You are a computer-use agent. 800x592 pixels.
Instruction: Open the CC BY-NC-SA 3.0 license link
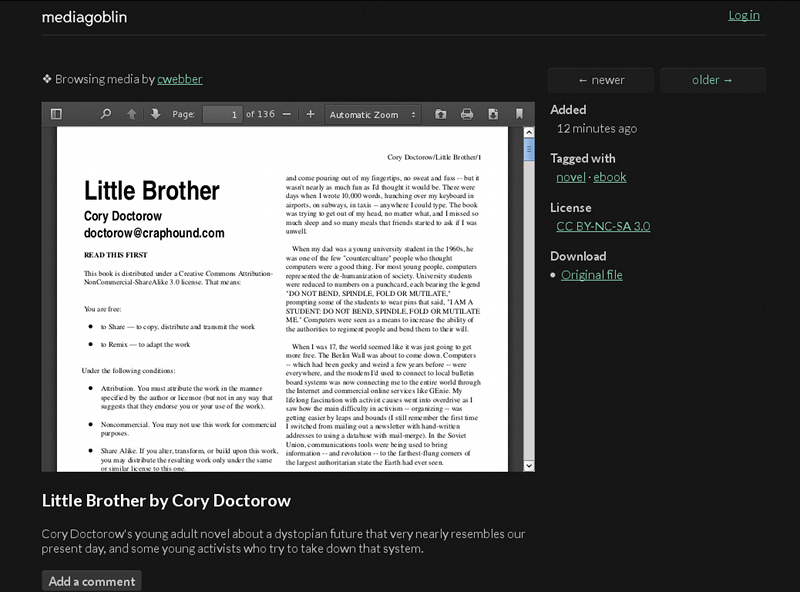603,226
